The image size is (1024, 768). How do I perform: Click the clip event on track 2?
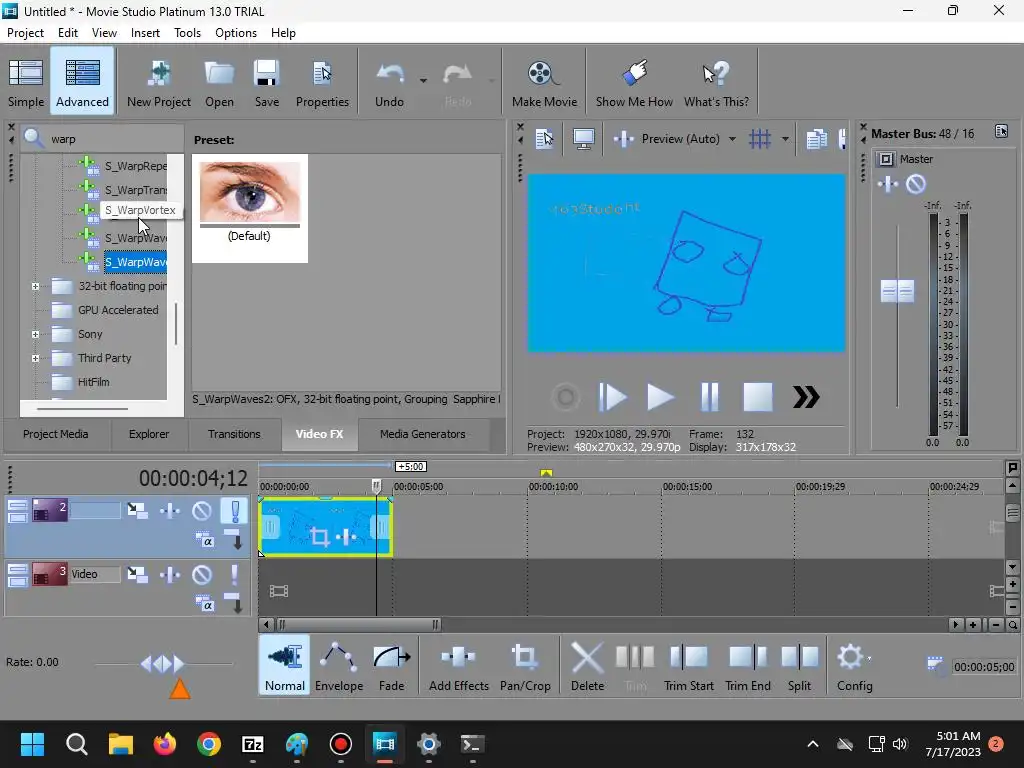[326, 527]
